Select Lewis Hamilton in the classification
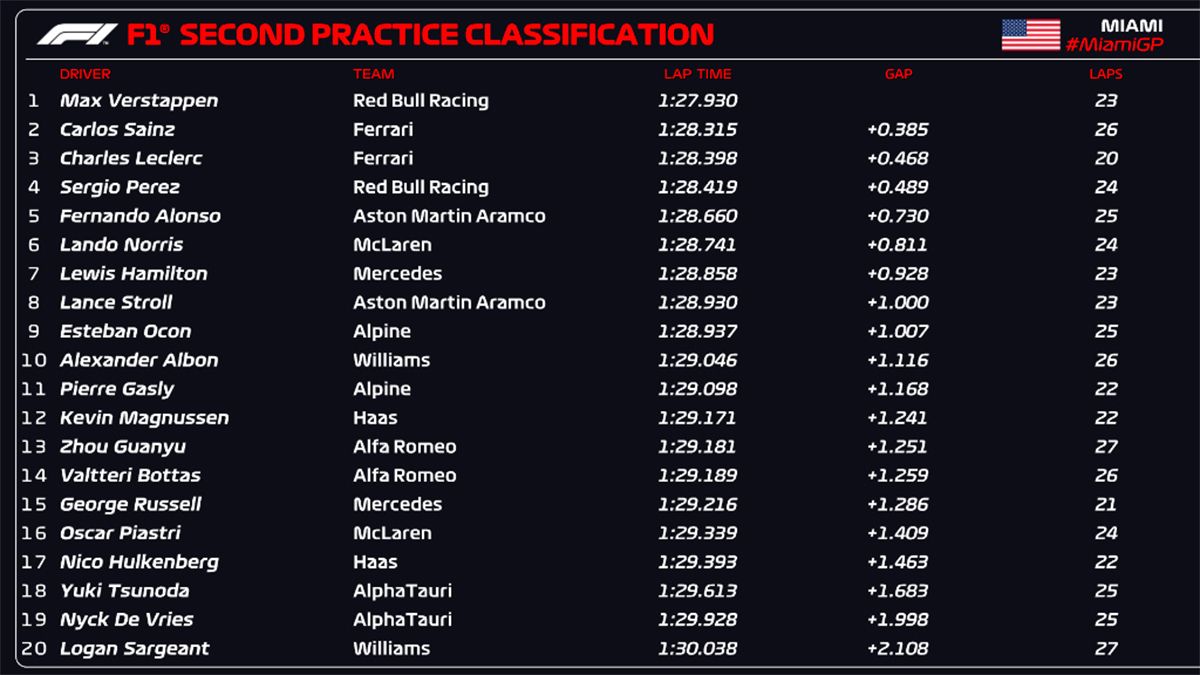This screenshot has width=1200, height=675. [x=133, y=274]
